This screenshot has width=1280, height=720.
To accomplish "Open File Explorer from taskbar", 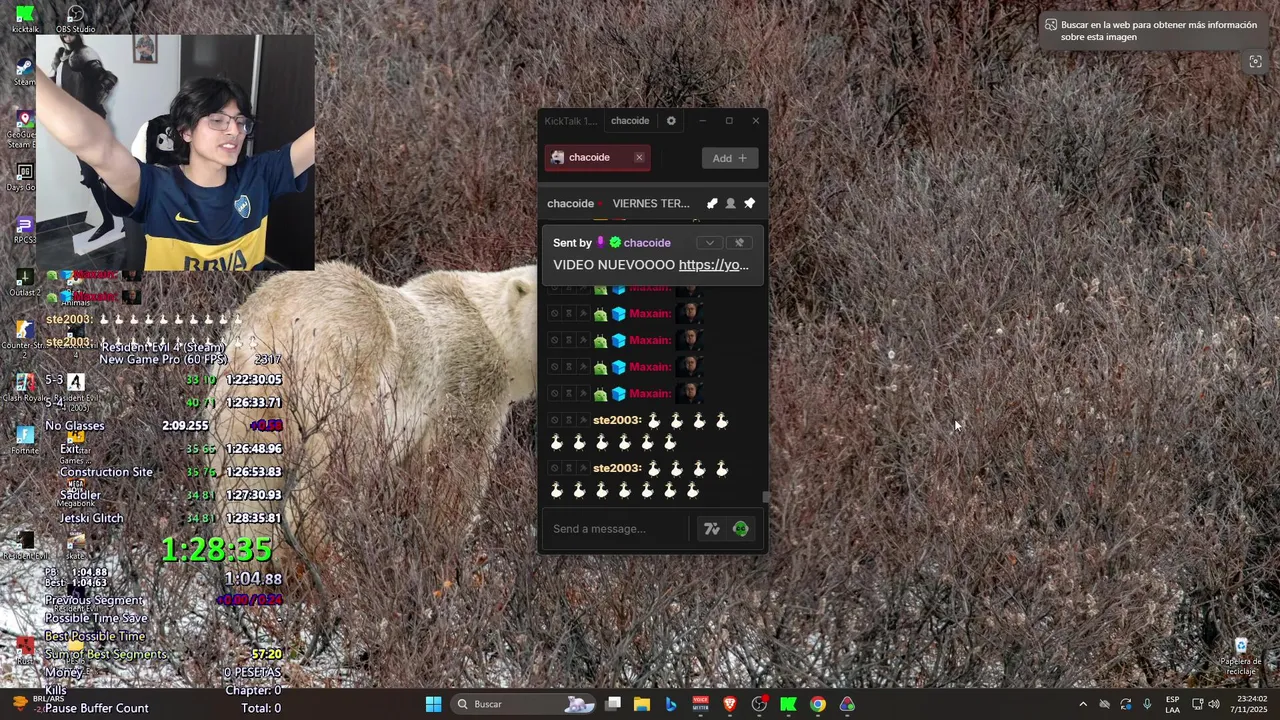I will [642, 704].
